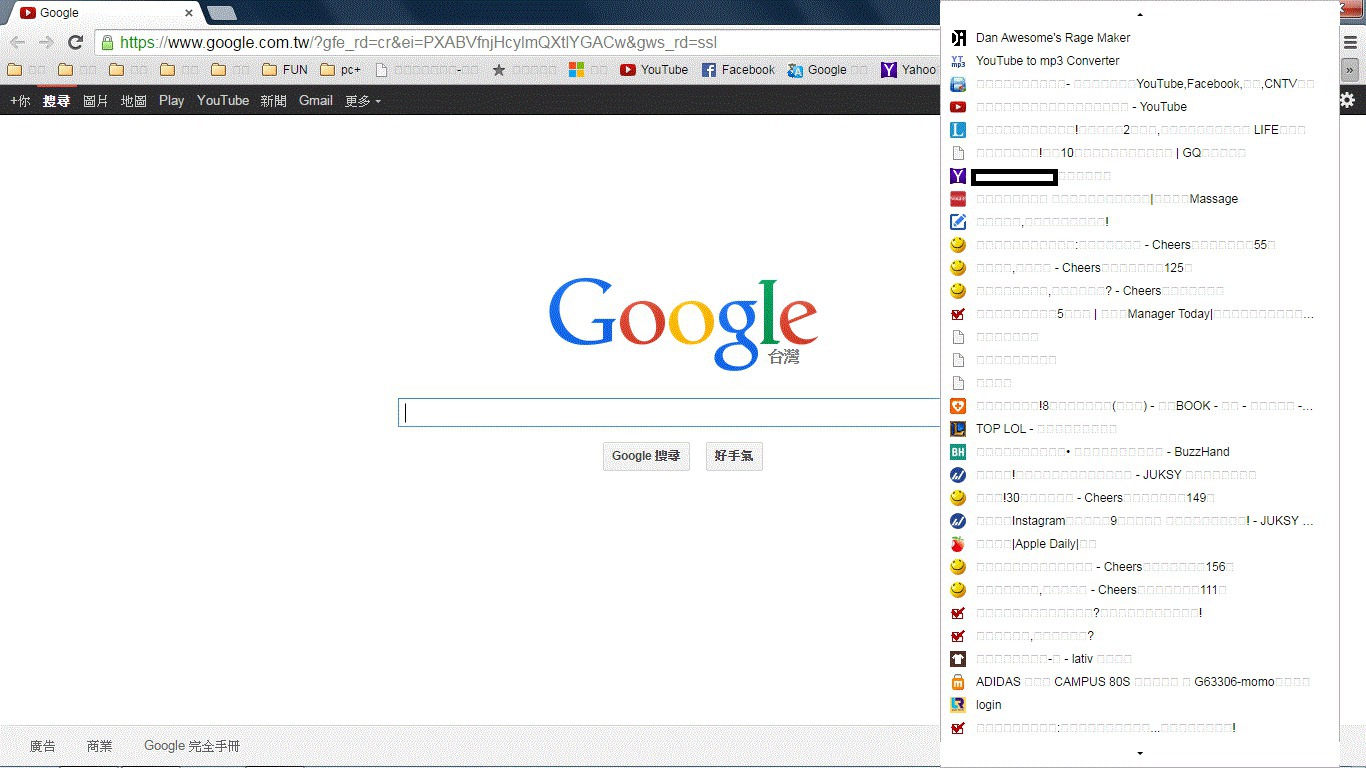
Task: Click the green SSL padlock icon
Action: [107, 42]
